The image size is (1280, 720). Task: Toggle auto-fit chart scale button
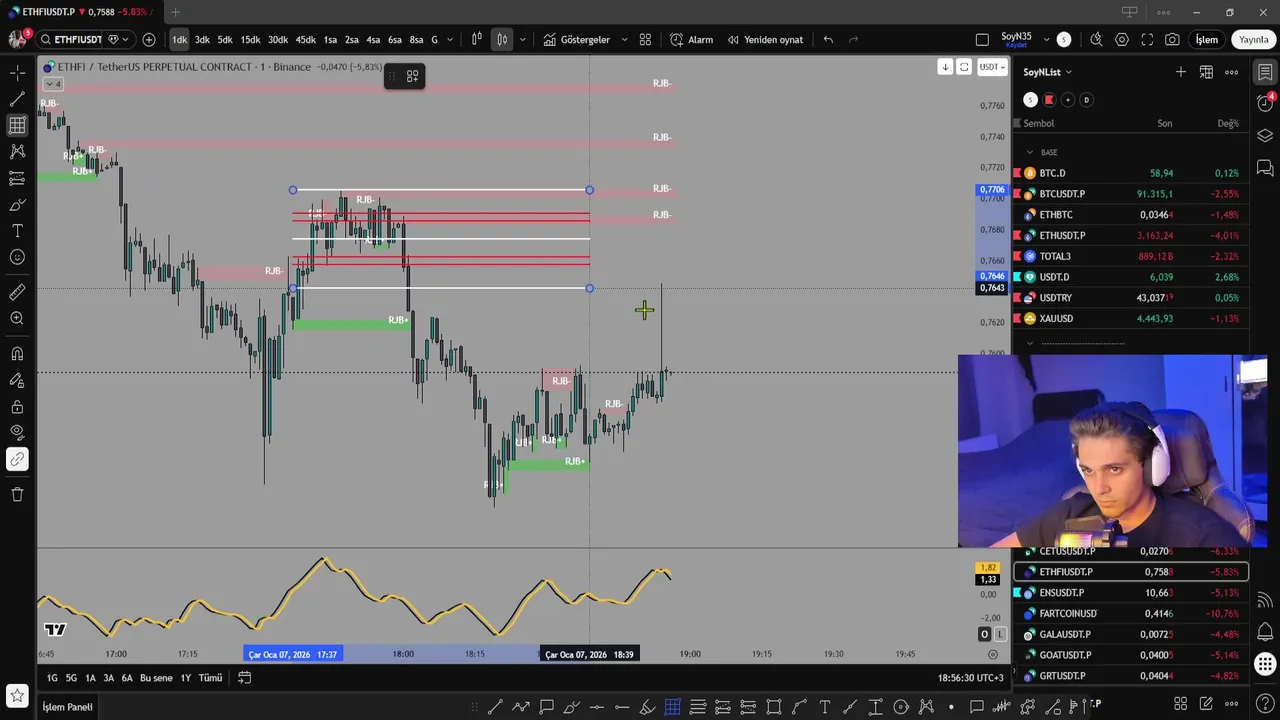click(x=964, y=67)
